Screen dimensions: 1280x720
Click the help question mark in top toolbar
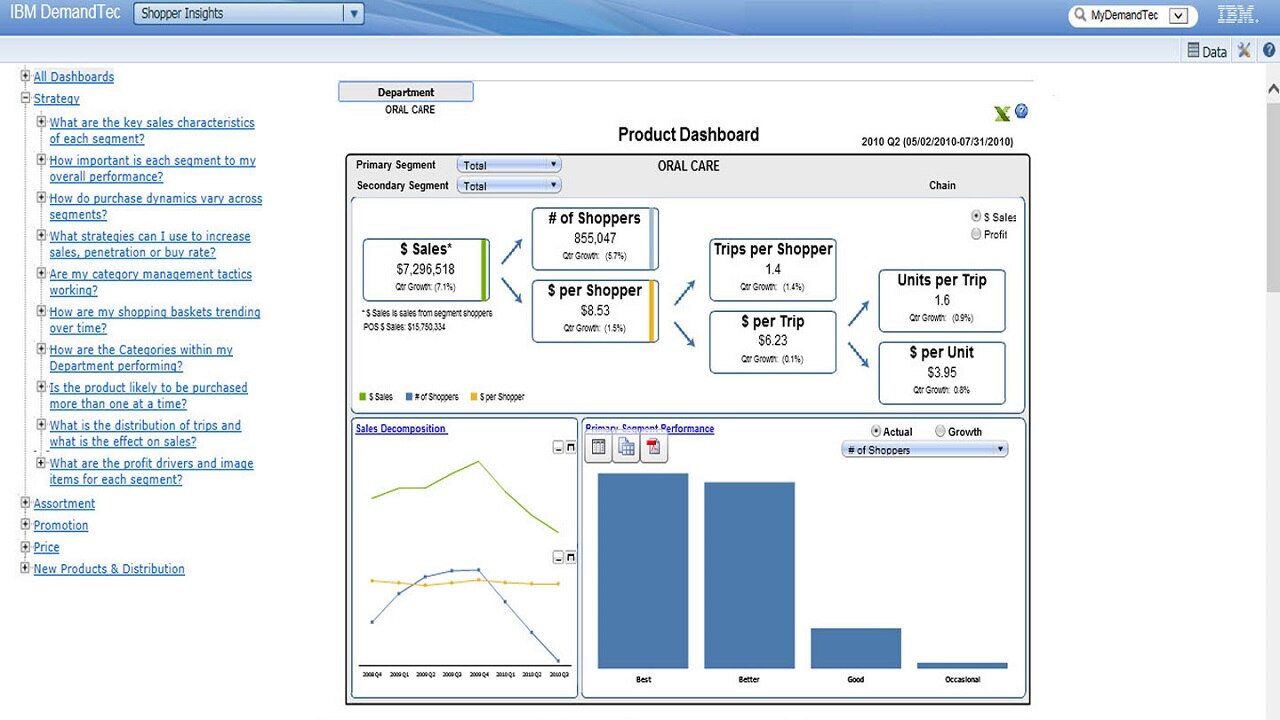coord(1269,50)
